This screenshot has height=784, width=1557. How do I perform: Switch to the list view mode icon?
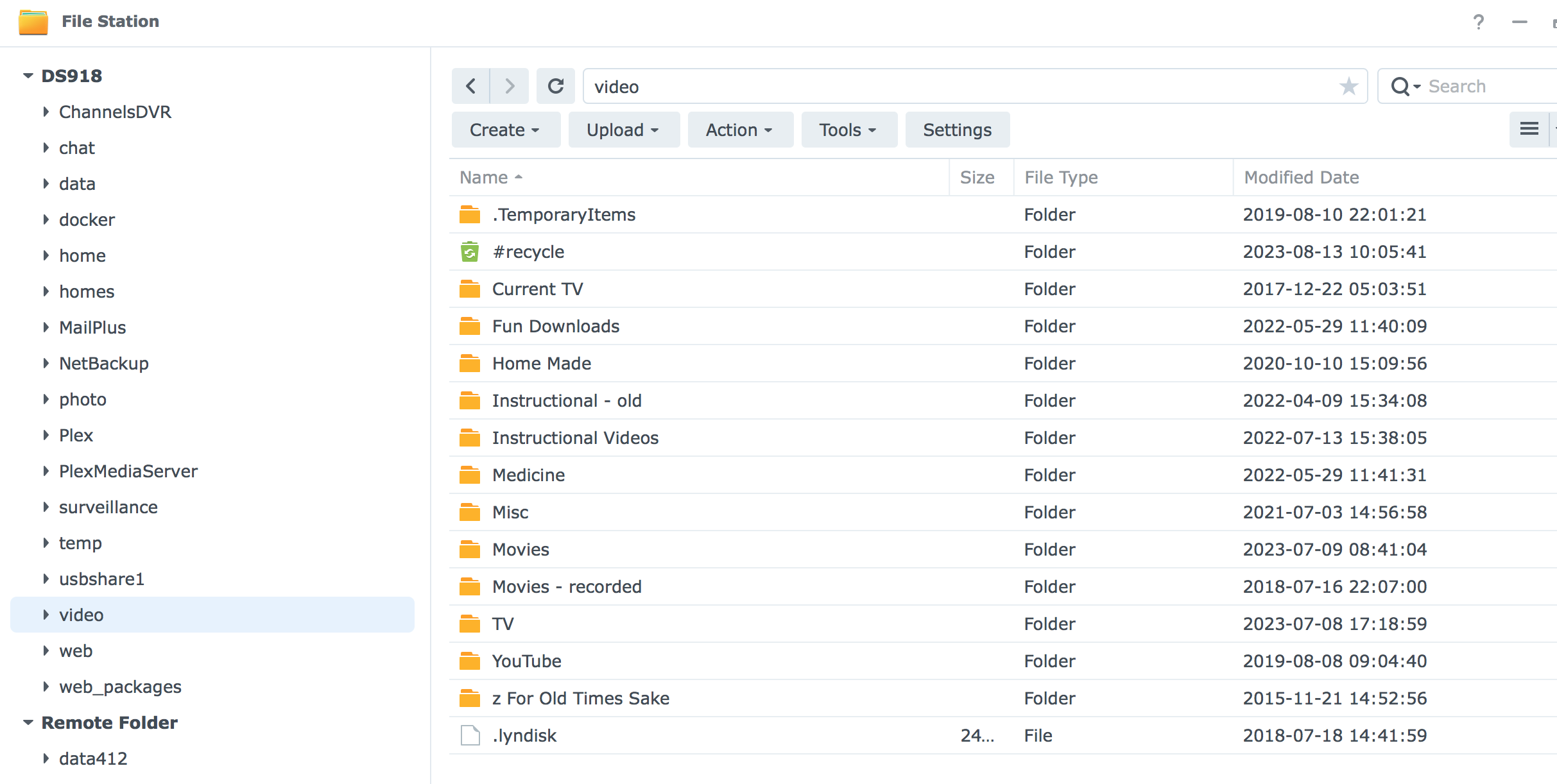[x=1529, y=130]
